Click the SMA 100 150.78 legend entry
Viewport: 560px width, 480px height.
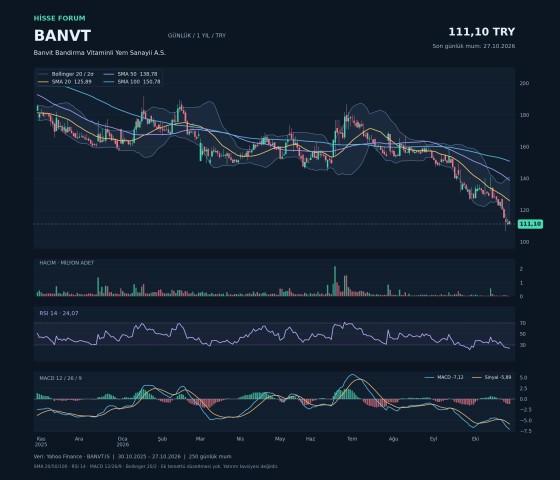tap(132, 82)
